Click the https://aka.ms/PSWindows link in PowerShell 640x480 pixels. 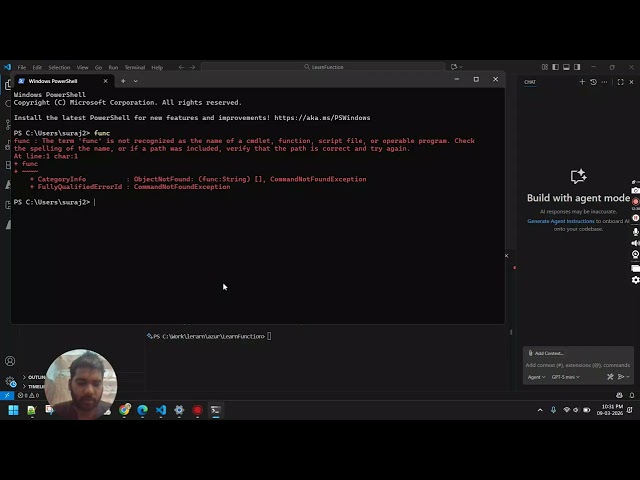322,118
